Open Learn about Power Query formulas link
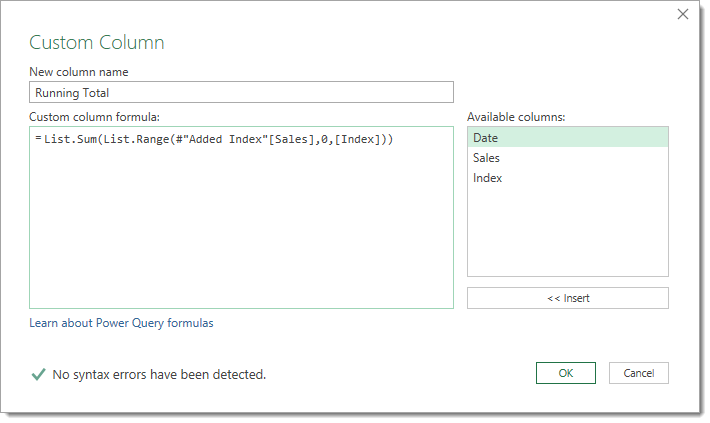710x423 pixels. pos(121,323)
